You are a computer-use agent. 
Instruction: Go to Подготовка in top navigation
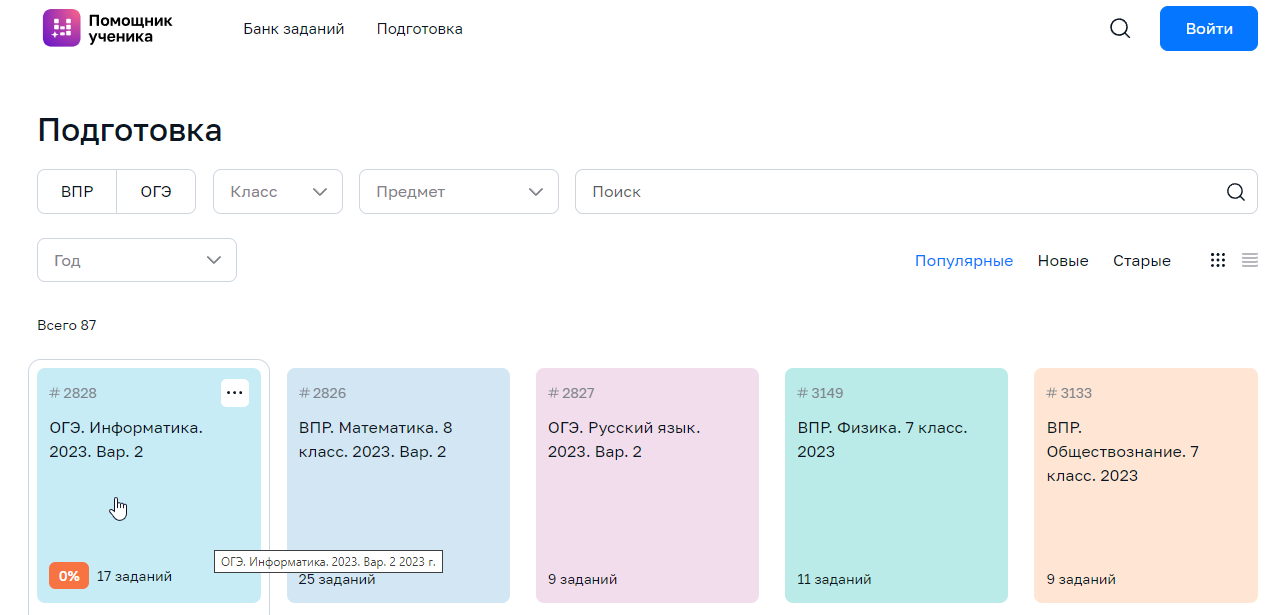(x=419, y=29)
